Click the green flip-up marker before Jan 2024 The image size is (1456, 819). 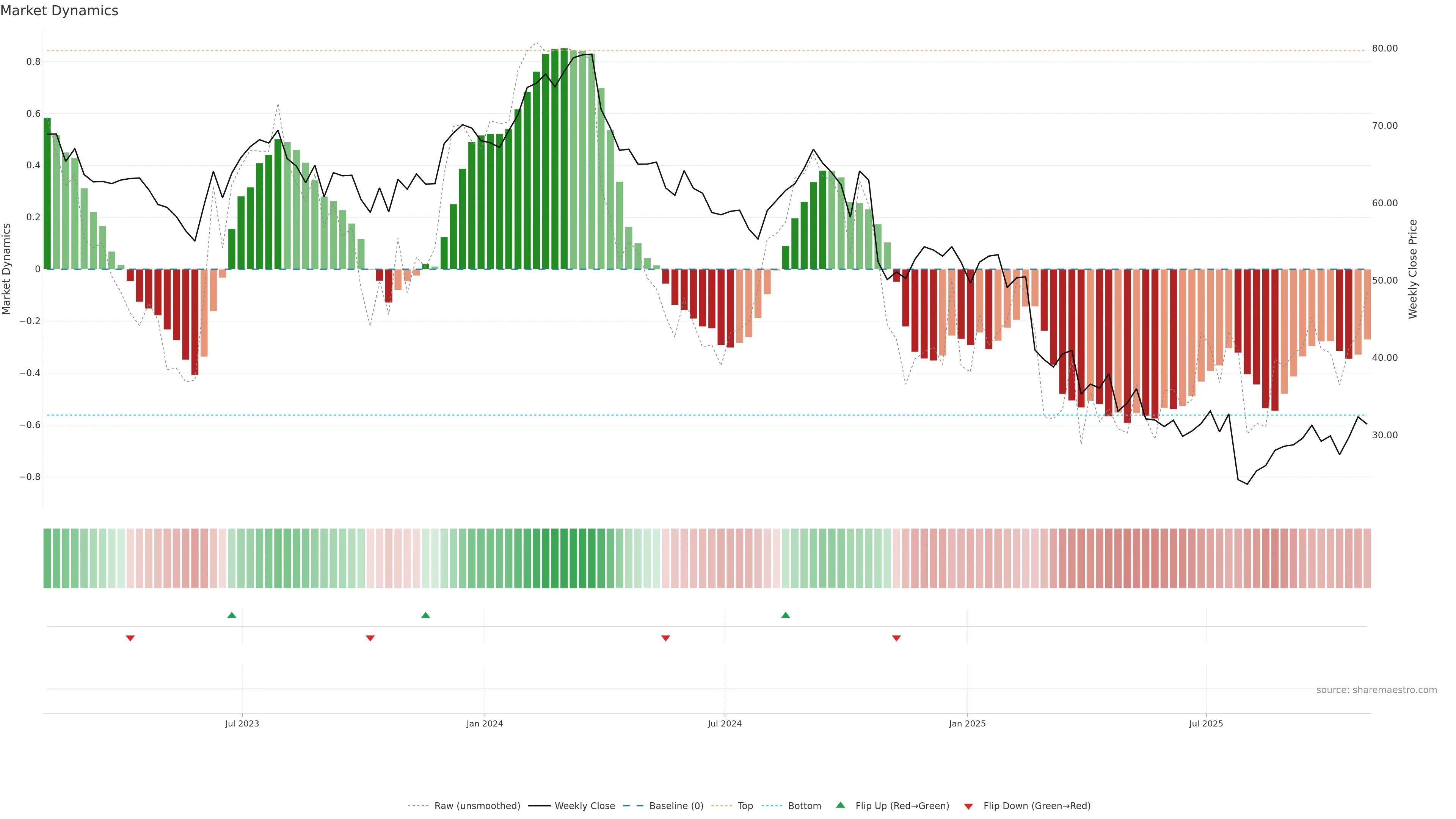pos(425,615)
